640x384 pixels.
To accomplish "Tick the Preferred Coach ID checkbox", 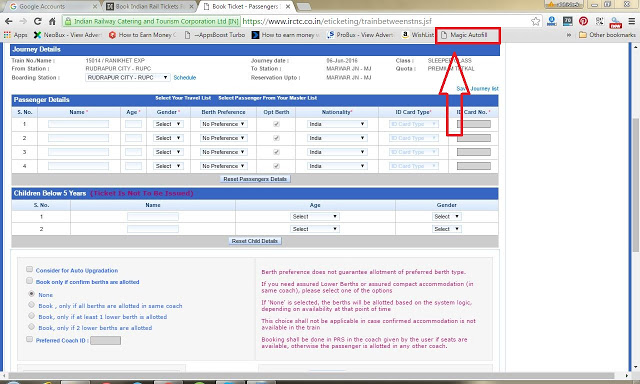I will 29,339.
